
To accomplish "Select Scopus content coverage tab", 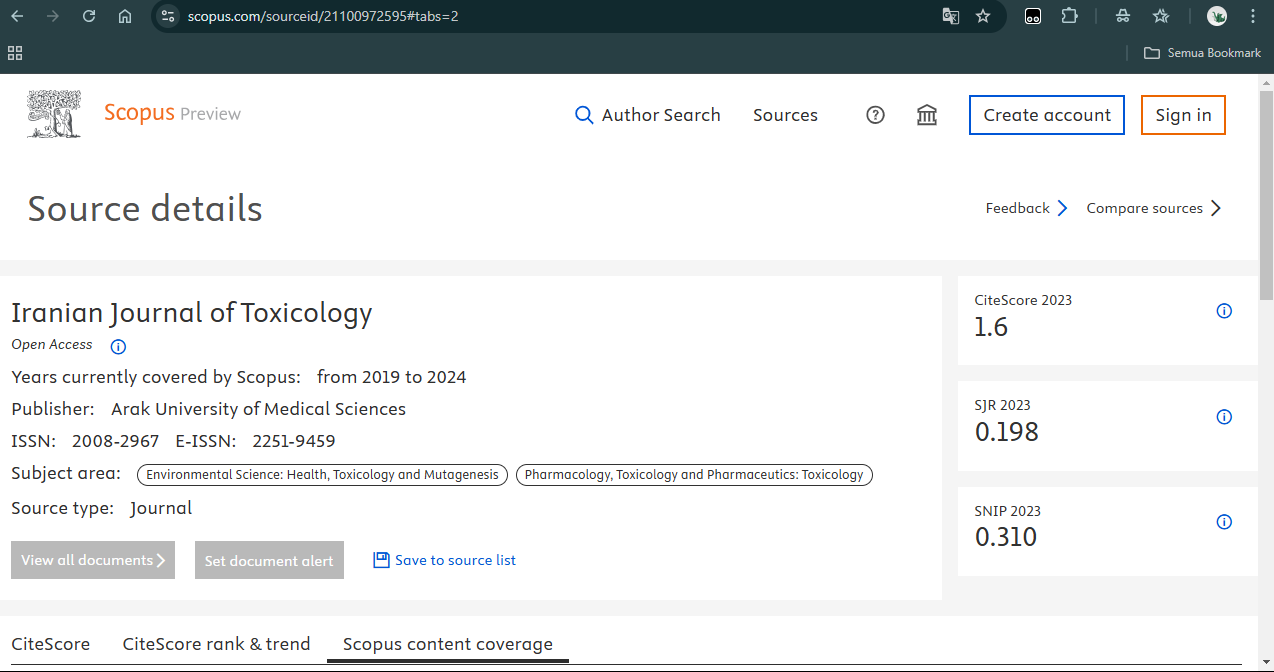I will (447, 644).
